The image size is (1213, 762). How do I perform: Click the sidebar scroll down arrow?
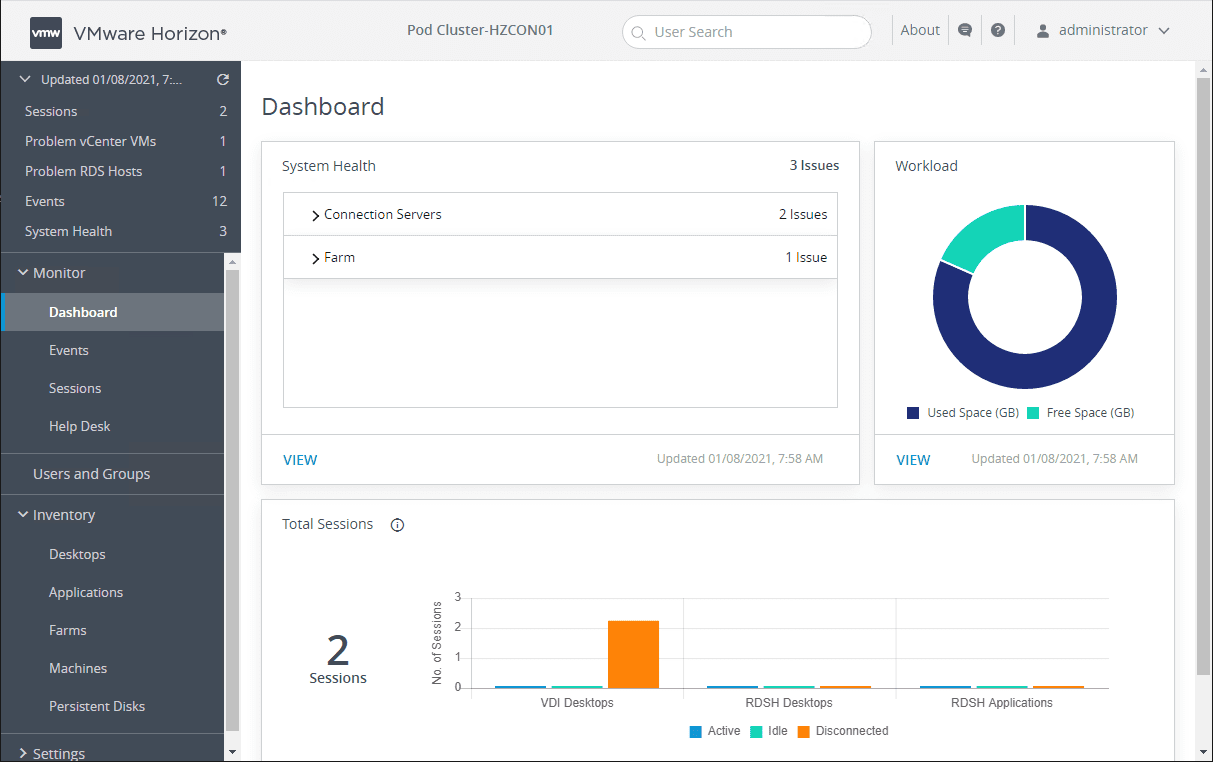click(x=233, y=751)
